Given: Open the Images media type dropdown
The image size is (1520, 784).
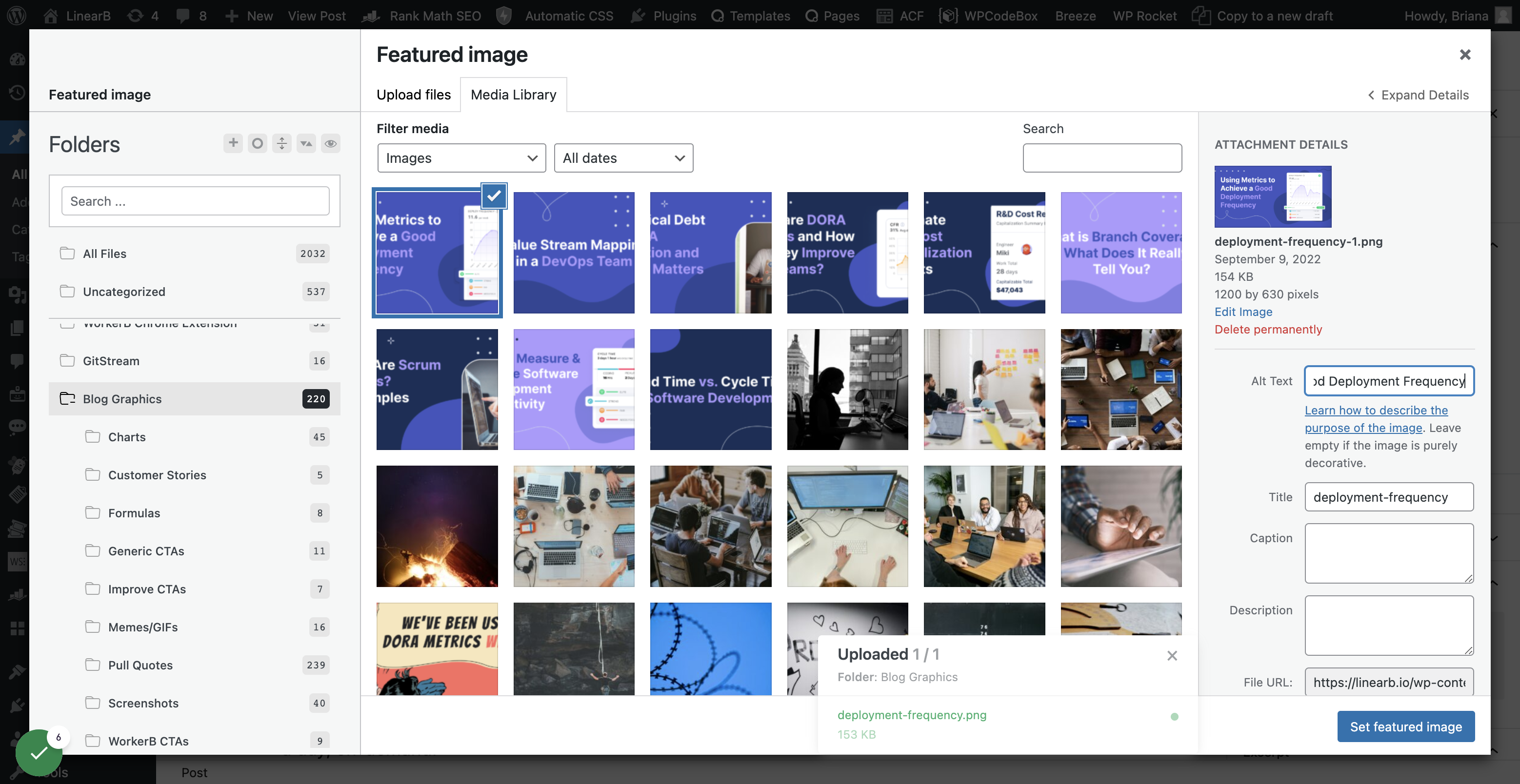Looking at the screenshot, I should click(461, 158).
